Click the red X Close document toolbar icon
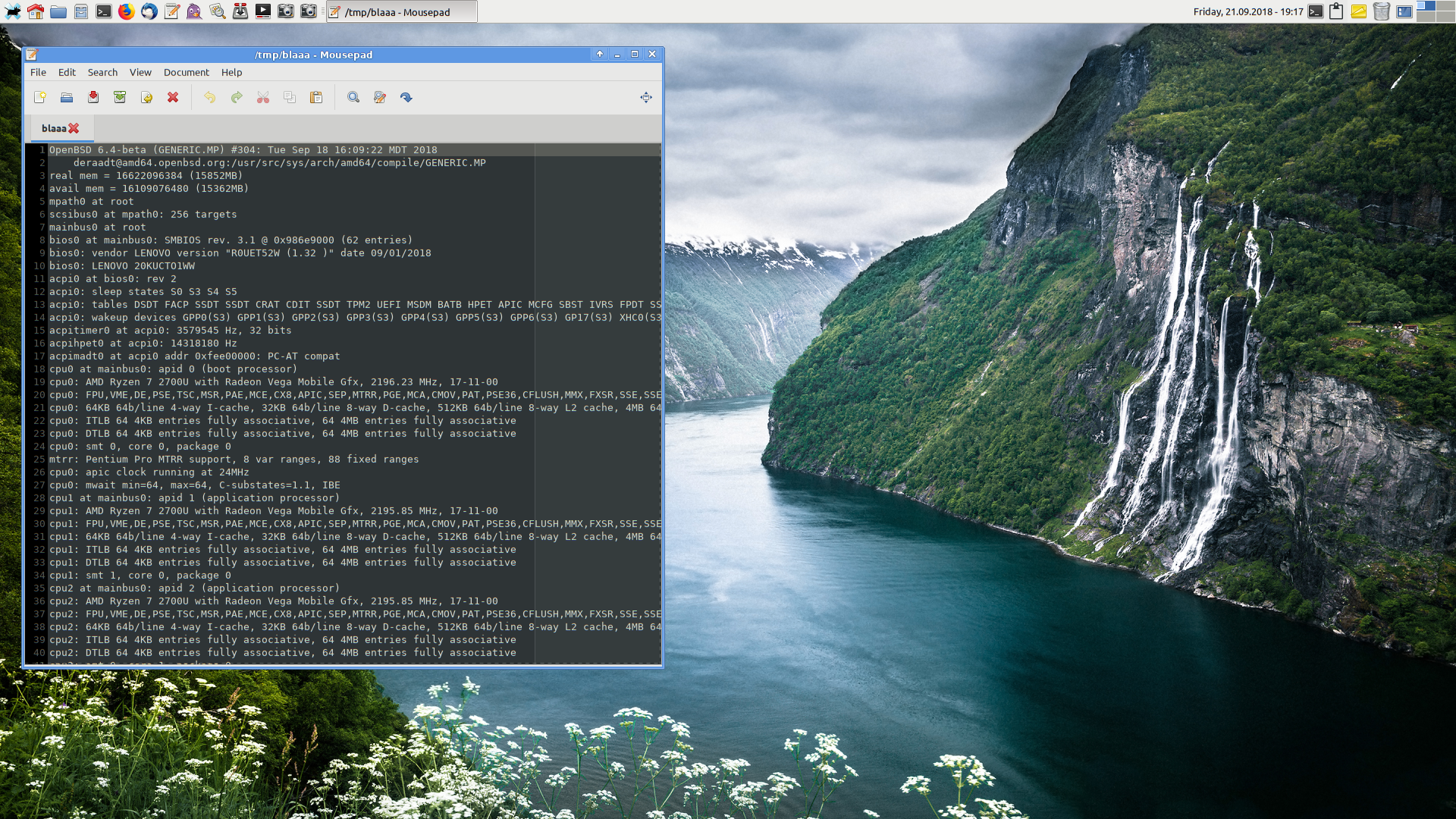This screenshot has width=1456, height=819. [x=173, y=97]
